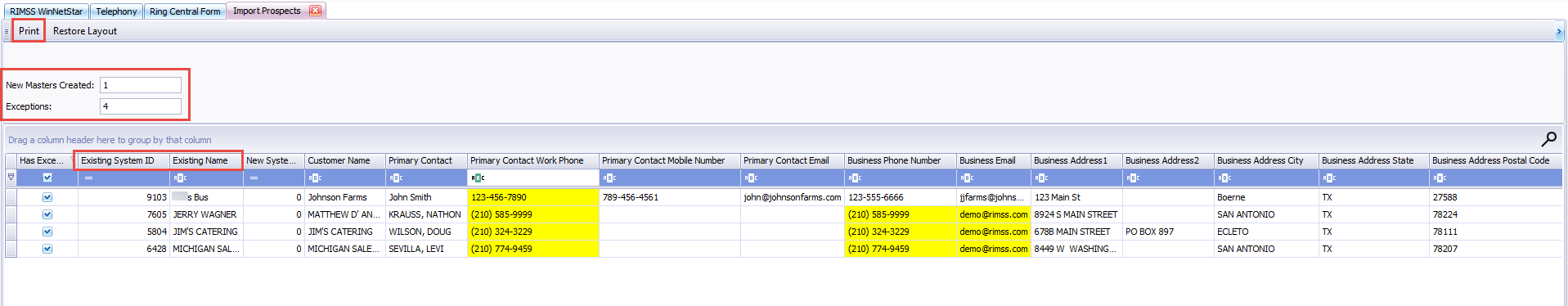The height and width of the screenshot is (306, 1568).
Task: Open filter operator icon for Primary Contact Email
Action: (751, 178)
